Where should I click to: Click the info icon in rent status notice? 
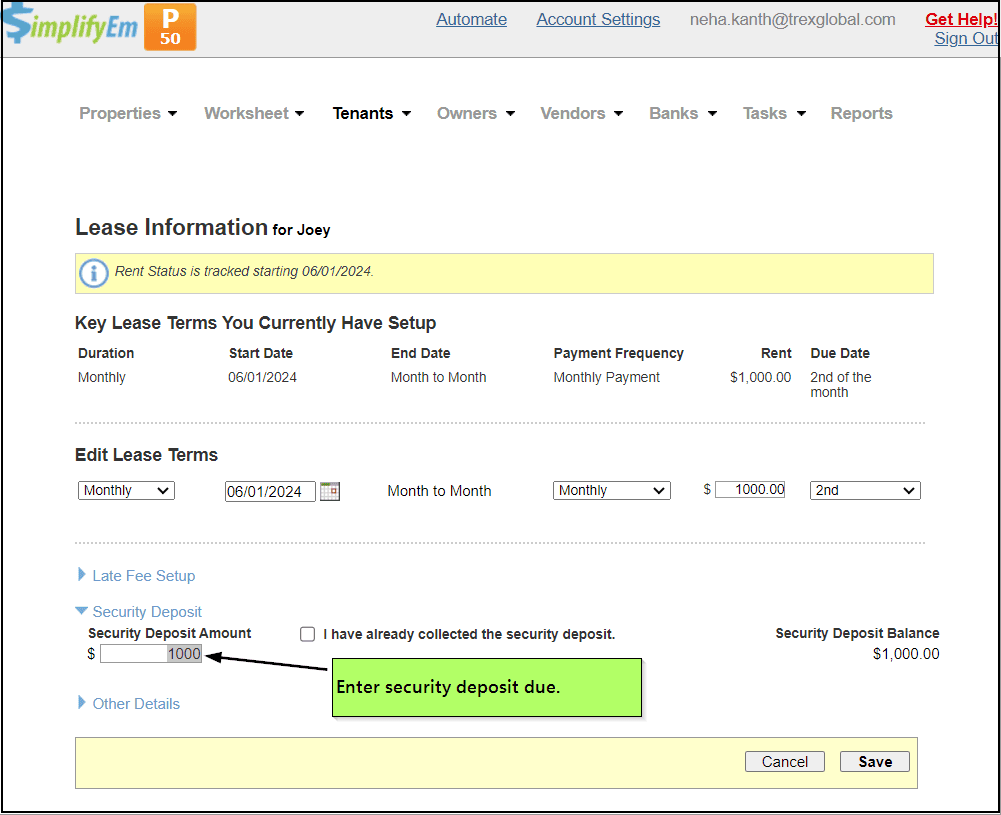pyautogui.click(x=94, y=273)
